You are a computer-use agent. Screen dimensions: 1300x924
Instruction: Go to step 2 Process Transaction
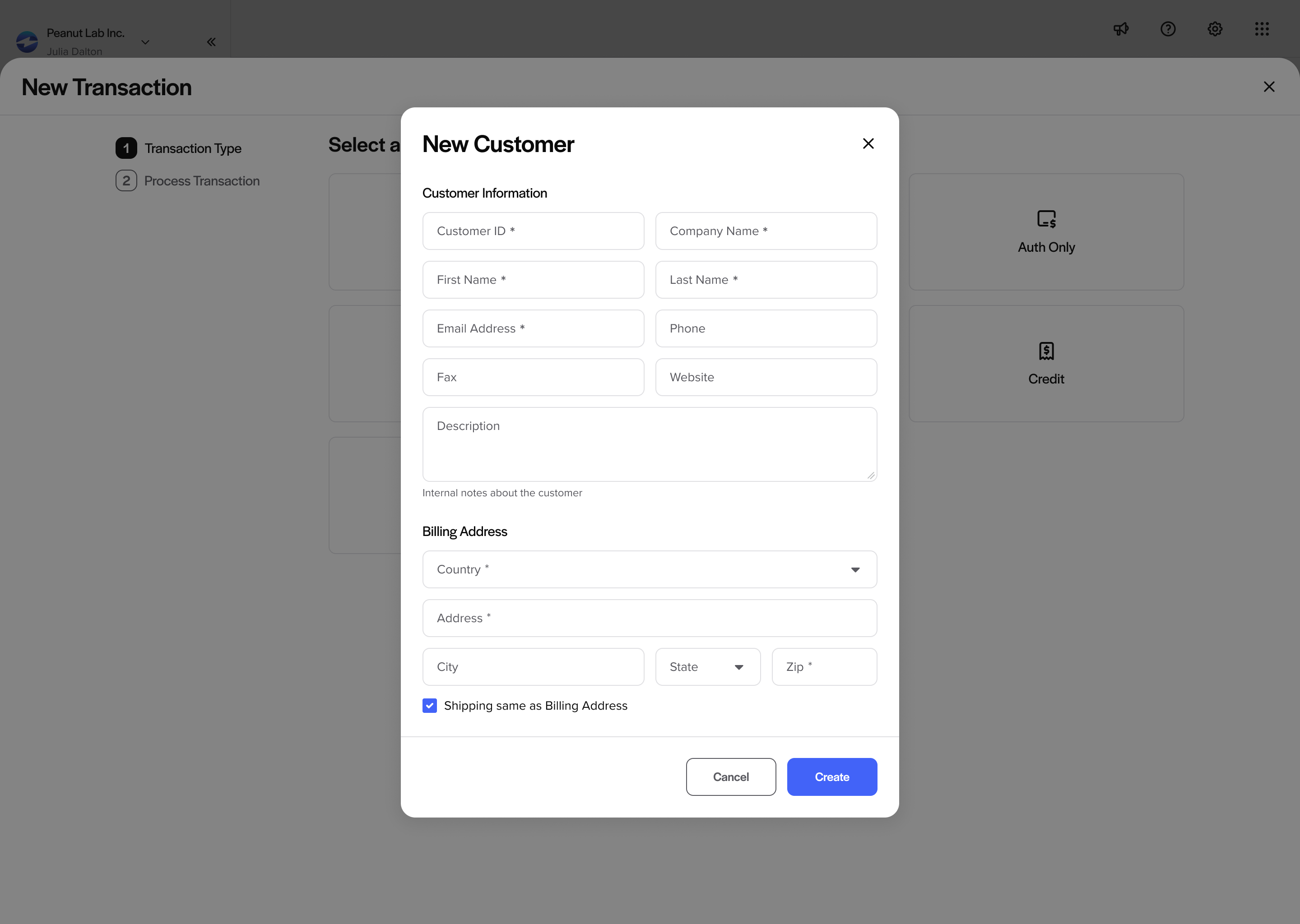pos(188,181)
